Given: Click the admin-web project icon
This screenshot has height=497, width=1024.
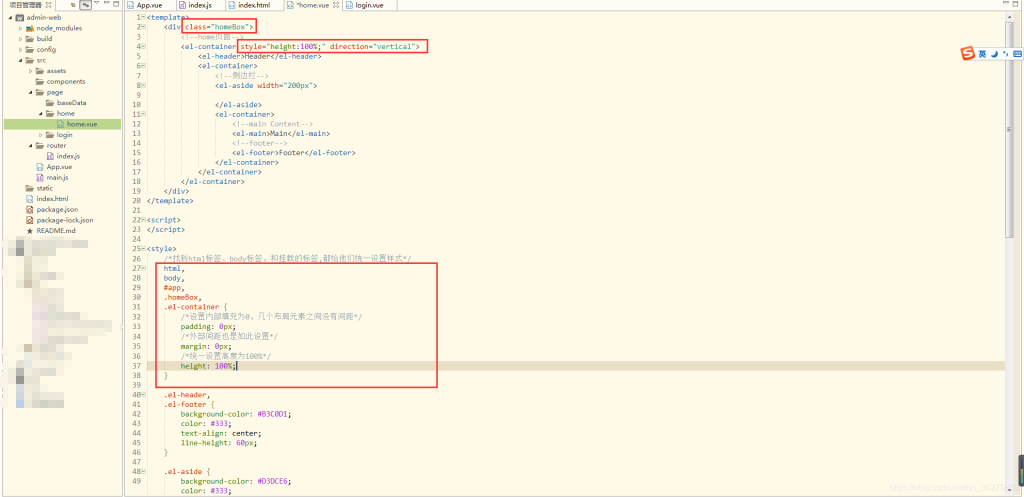Looking at the screenshot, I should [20, 18].
